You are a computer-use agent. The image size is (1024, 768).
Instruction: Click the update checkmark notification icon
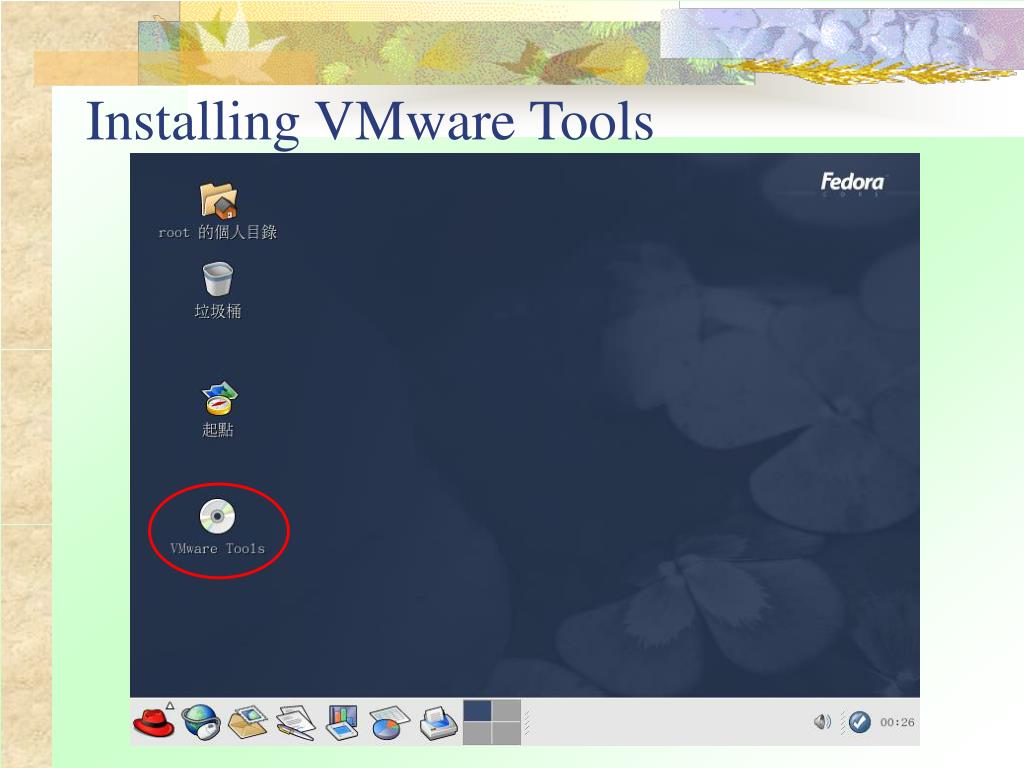point(859,722)
